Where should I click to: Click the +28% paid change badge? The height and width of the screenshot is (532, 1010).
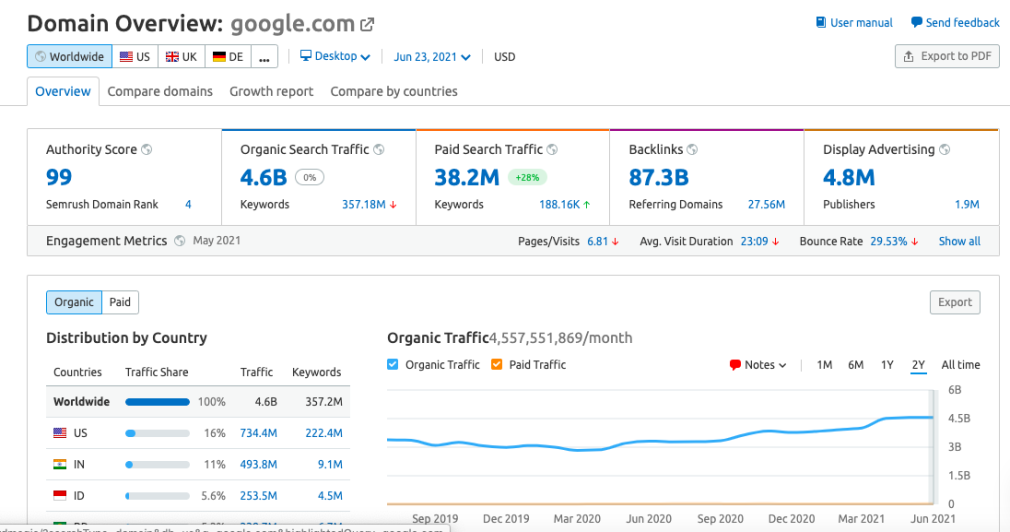click(x=528, y=178)
